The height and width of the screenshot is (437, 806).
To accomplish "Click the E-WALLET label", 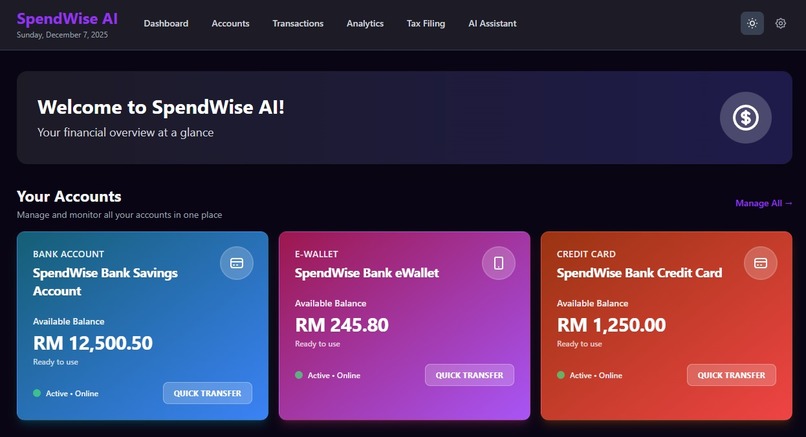I will coord(317,254).
